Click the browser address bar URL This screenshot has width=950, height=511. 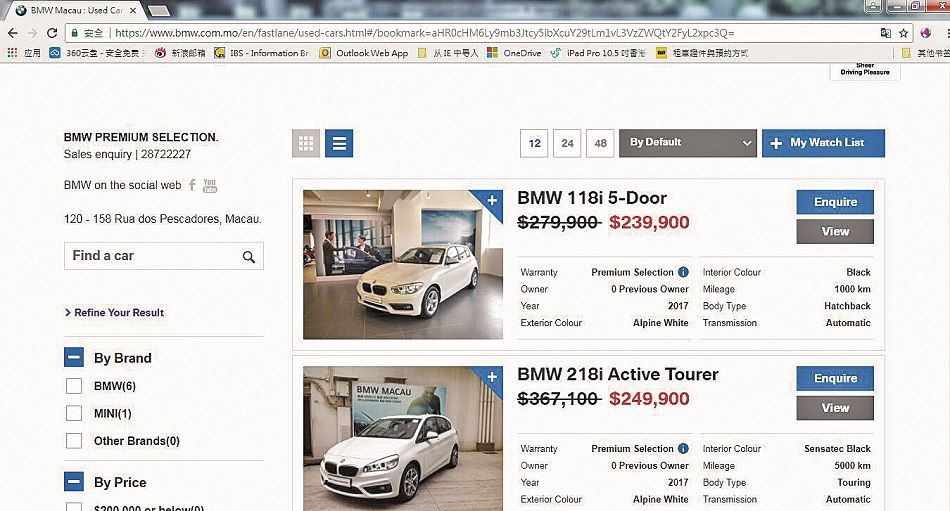coord(424,33)
